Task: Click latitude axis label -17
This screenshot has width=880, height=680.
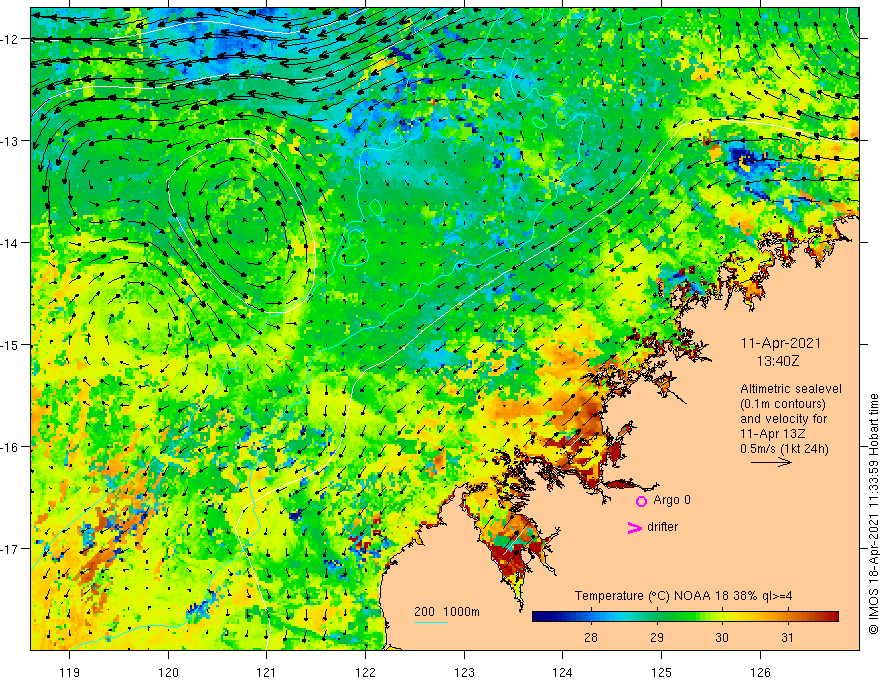Action: [10, 549]
